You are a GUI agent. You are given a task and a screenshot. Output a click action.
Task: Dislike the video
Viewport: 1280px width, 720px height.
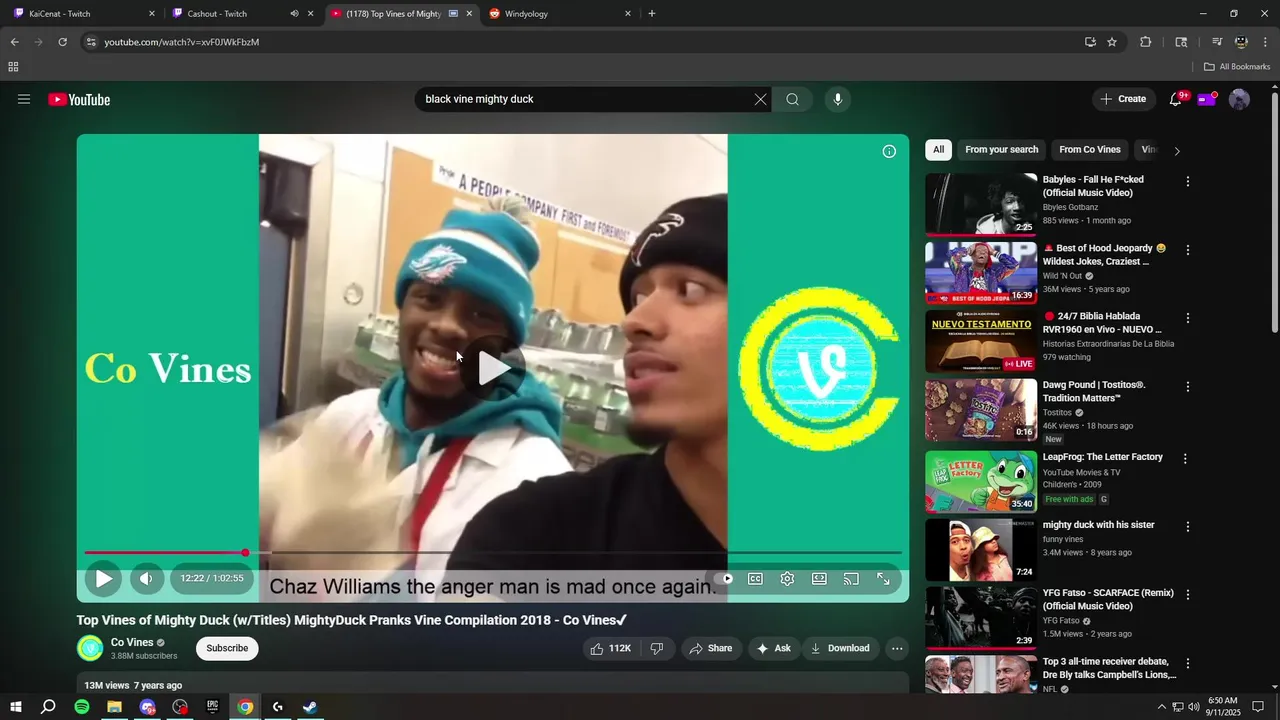click(657, 648)
